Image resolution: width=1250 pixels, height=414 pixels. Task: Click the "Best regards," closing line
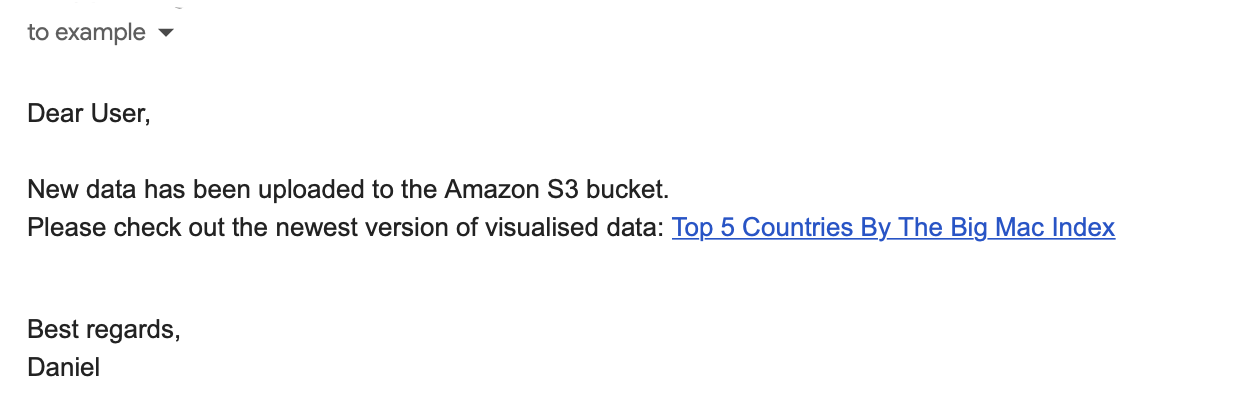[x=104, y=329]
